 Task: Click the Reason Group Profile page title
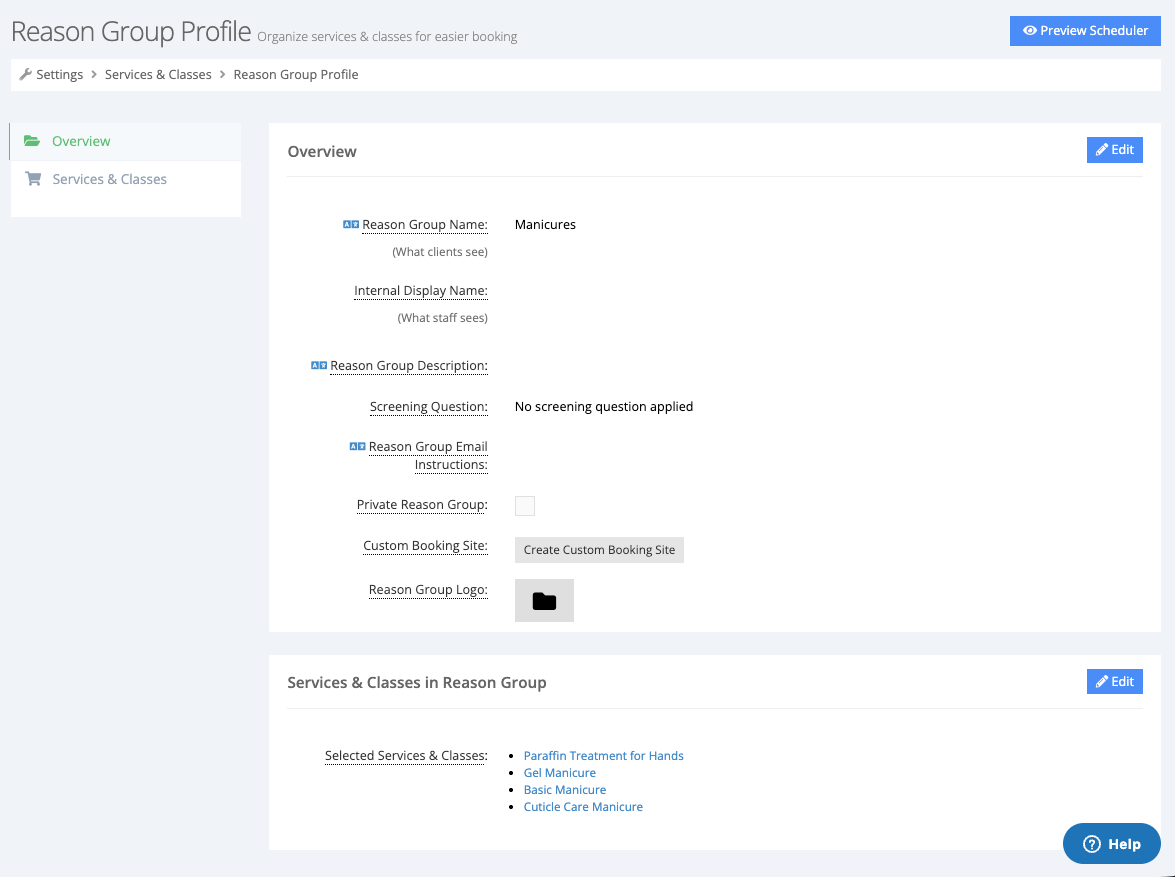[x=131, y=32]
